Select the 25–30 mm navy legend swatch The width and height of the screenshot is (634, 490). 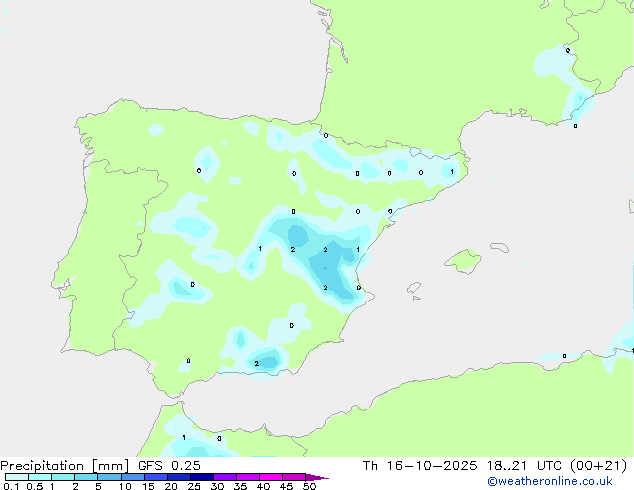click(x=202, y=477)
